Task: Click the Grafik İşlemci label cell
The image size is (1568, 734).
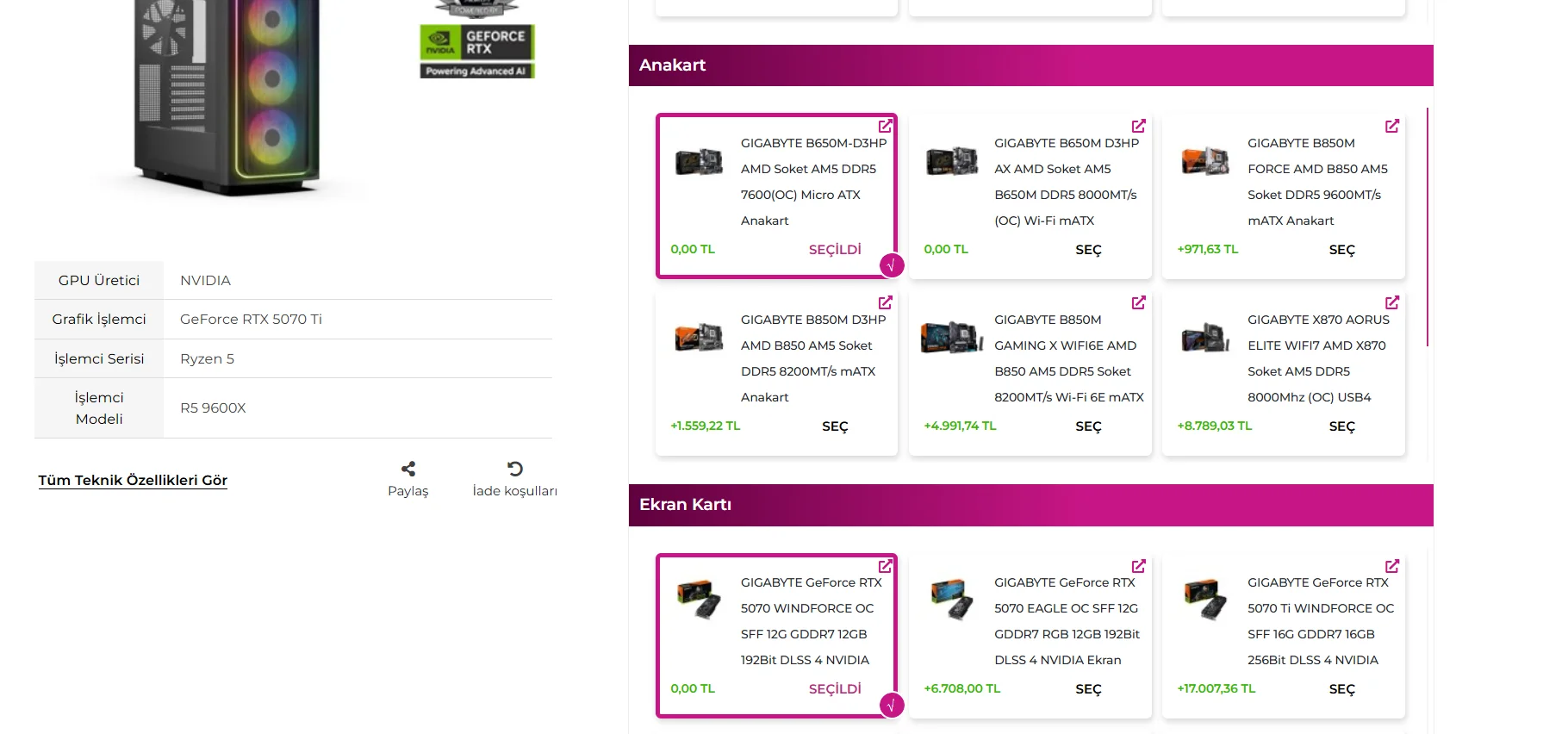Action: pyautogui.click(x=99, y=320)
